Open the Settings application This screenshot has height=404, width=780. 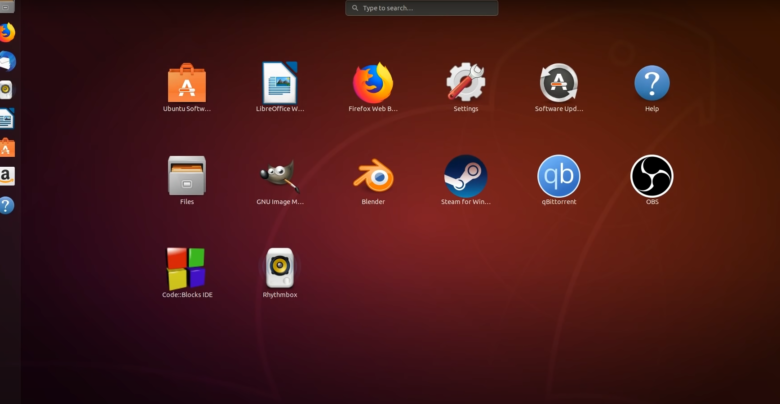[466, 82]
